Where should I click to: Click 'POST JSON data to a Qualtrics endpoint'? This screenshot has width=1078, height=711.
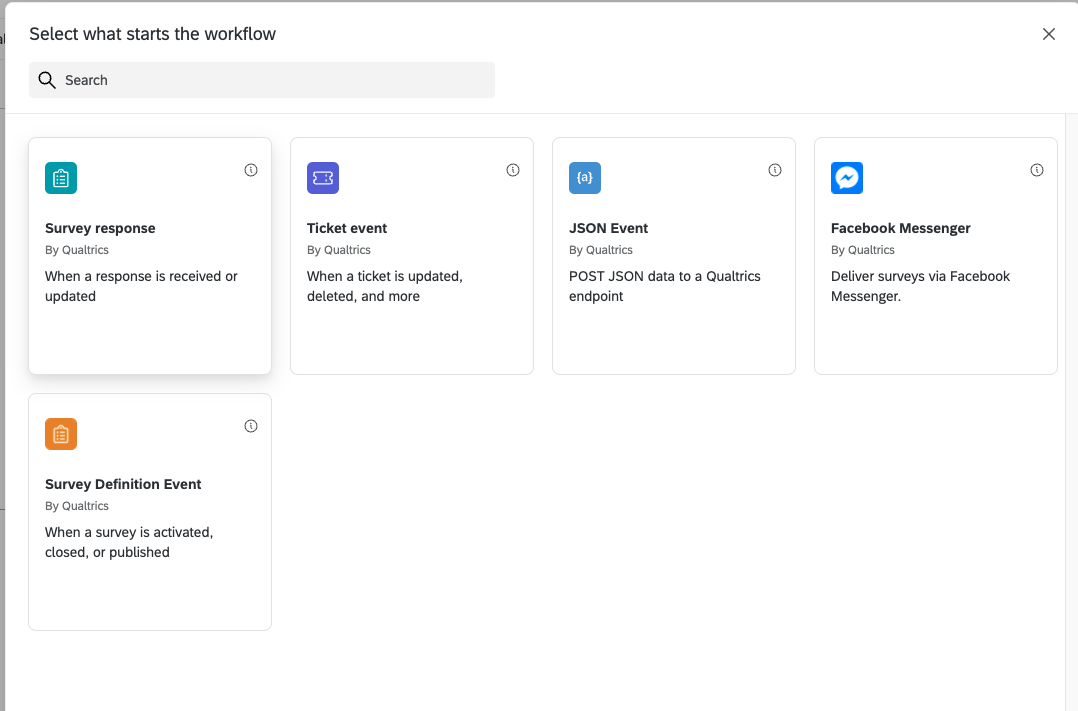tap(665, 286)
